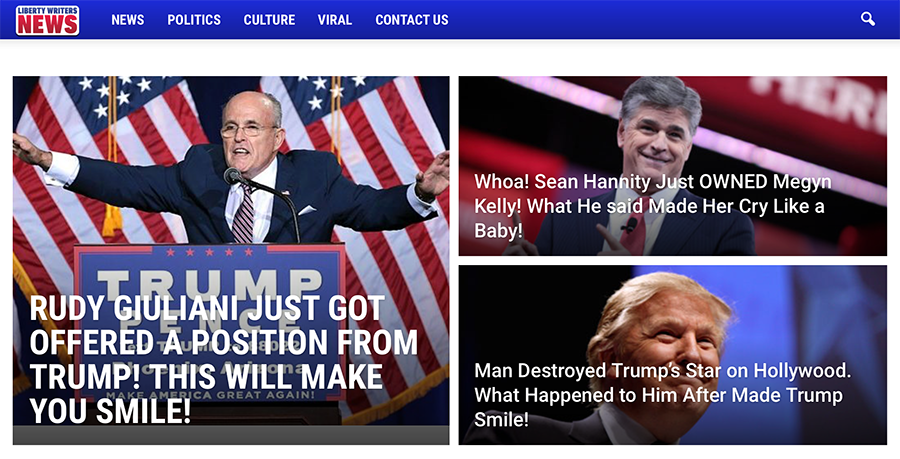
Task: Visit the VIRAL section
Action: pyautogui.click(x=335, y=20)
